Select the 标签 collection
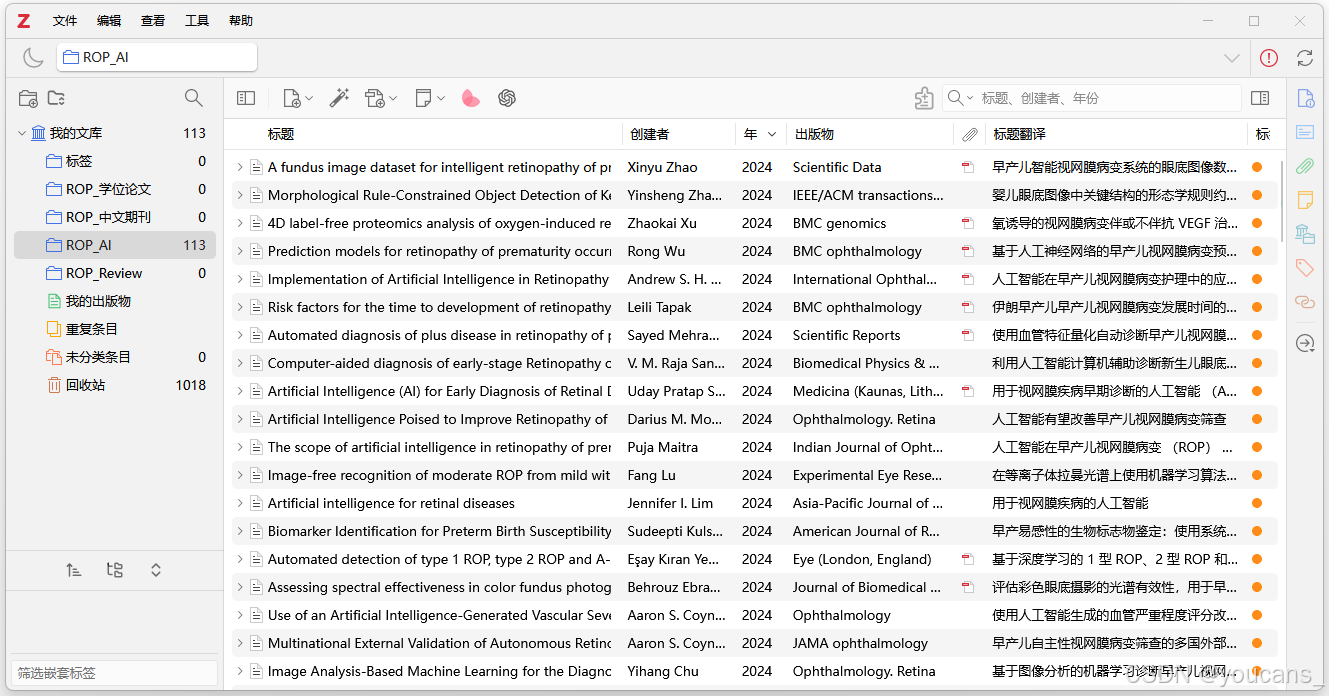The height and width of the screenshot is (696, 1329). (115, 161)
